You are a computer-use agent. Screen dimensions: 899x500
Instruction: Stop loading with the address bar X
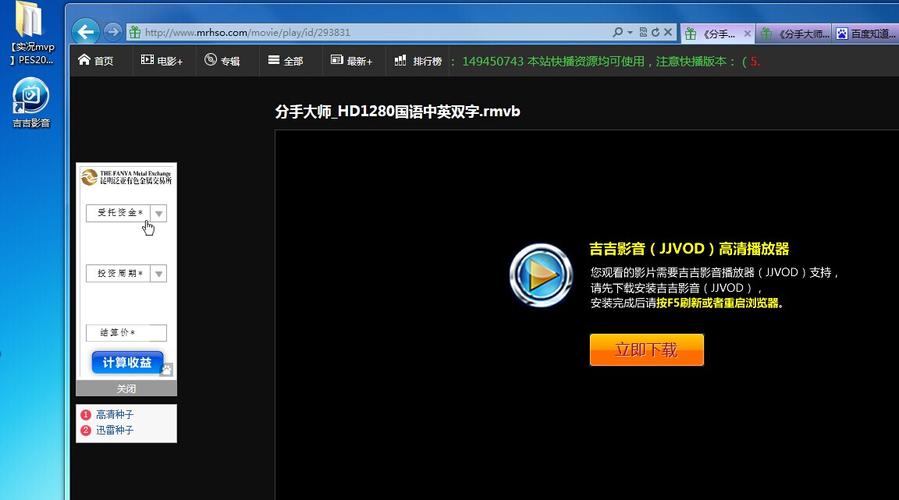pos(668,32)
